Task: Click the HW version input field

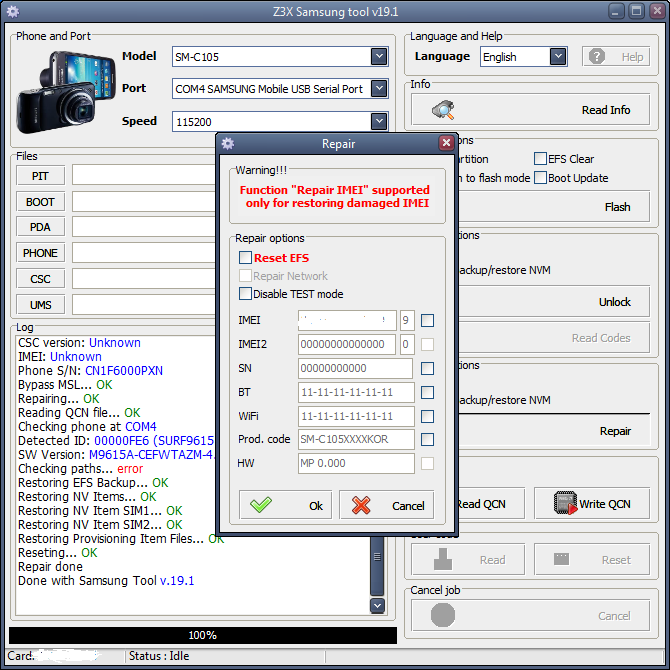Action: pyautogui.click(x=356, y=463)
